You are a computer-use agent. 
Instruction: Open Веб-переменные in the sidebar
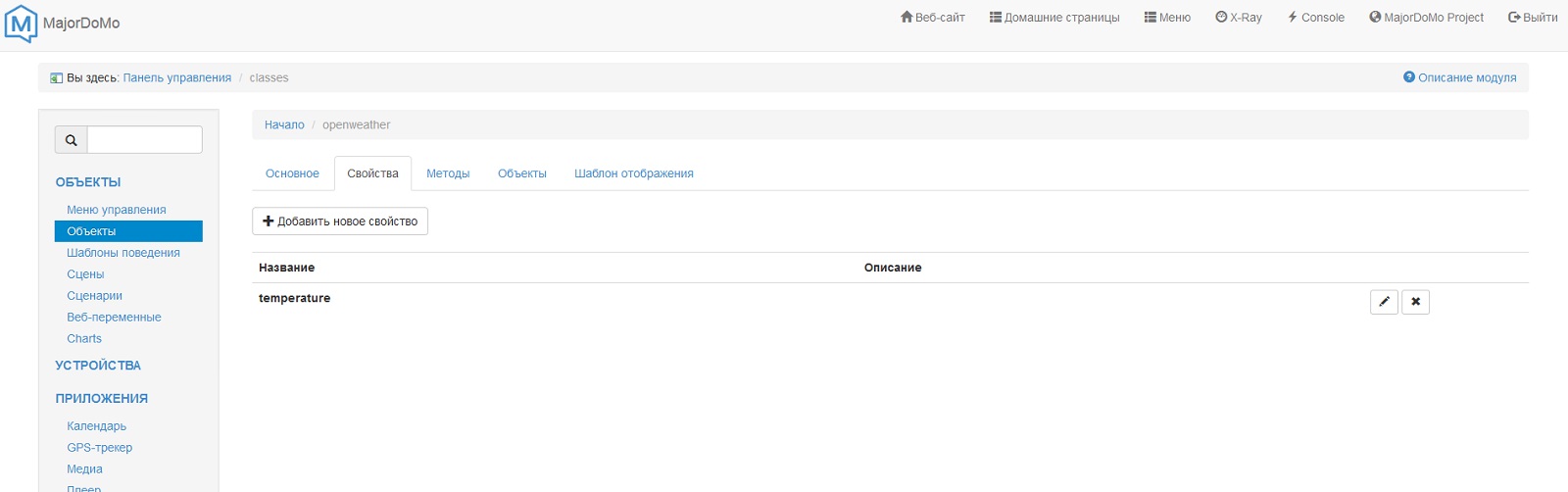[114, 318]
